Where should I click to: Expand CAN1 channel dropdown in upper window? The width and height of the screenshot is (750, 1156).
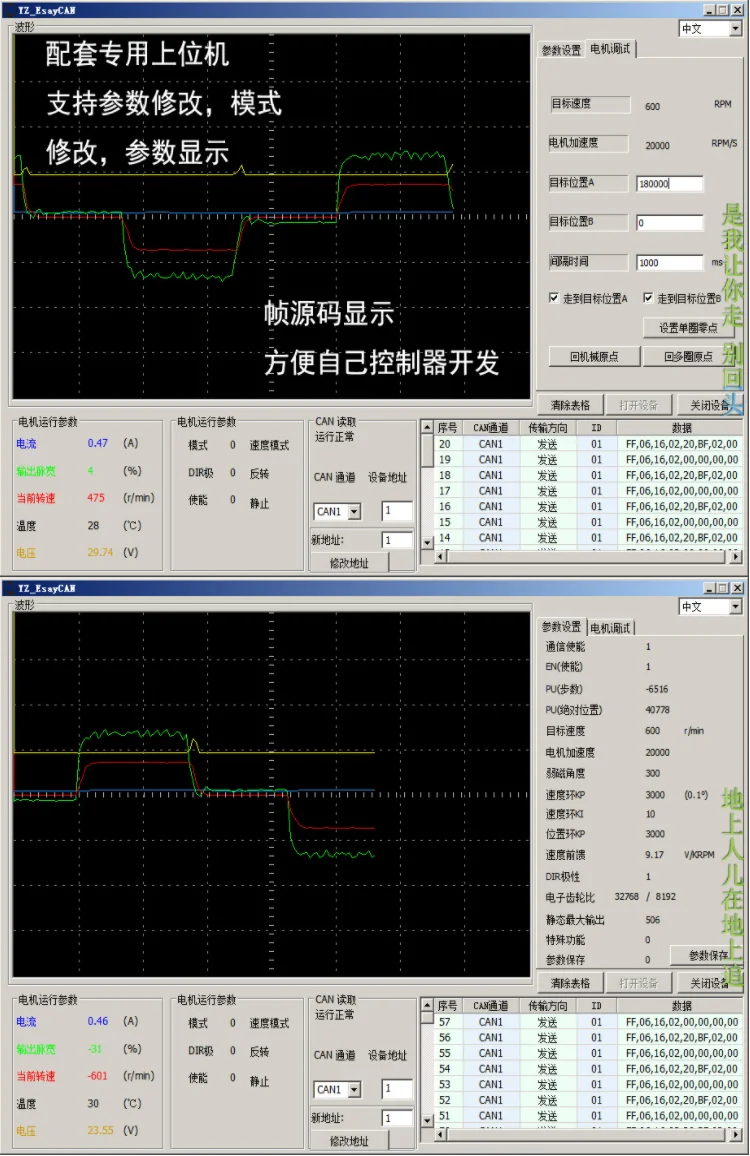pos(355,512)
